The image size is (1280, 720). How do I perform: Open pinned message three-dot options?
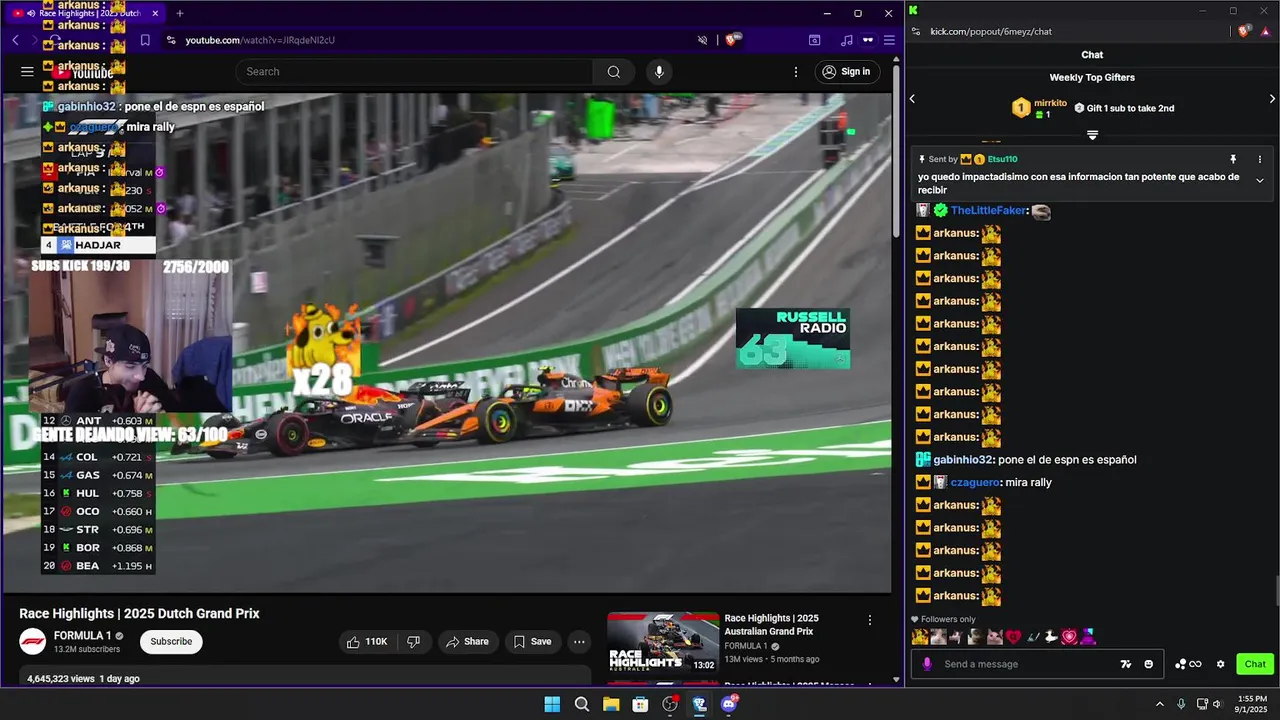(1260, 159)
